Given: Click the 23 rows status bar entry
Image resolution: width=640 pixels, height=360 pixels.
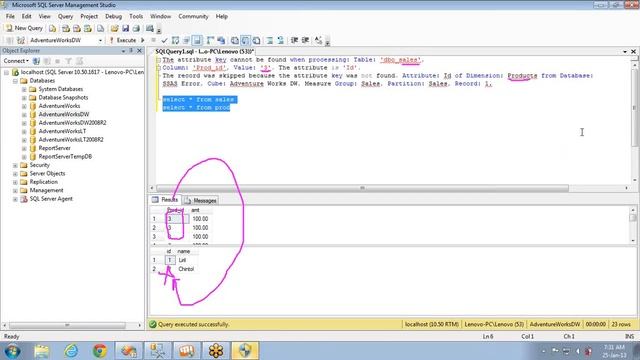Looking at the screenshot, I should pyautogui.click(x=621, y=324).
